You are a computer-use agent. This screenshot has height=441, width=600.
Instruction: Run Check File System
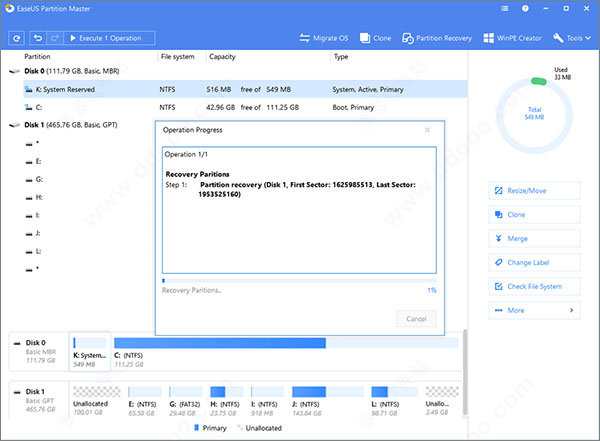pos(534,286)
